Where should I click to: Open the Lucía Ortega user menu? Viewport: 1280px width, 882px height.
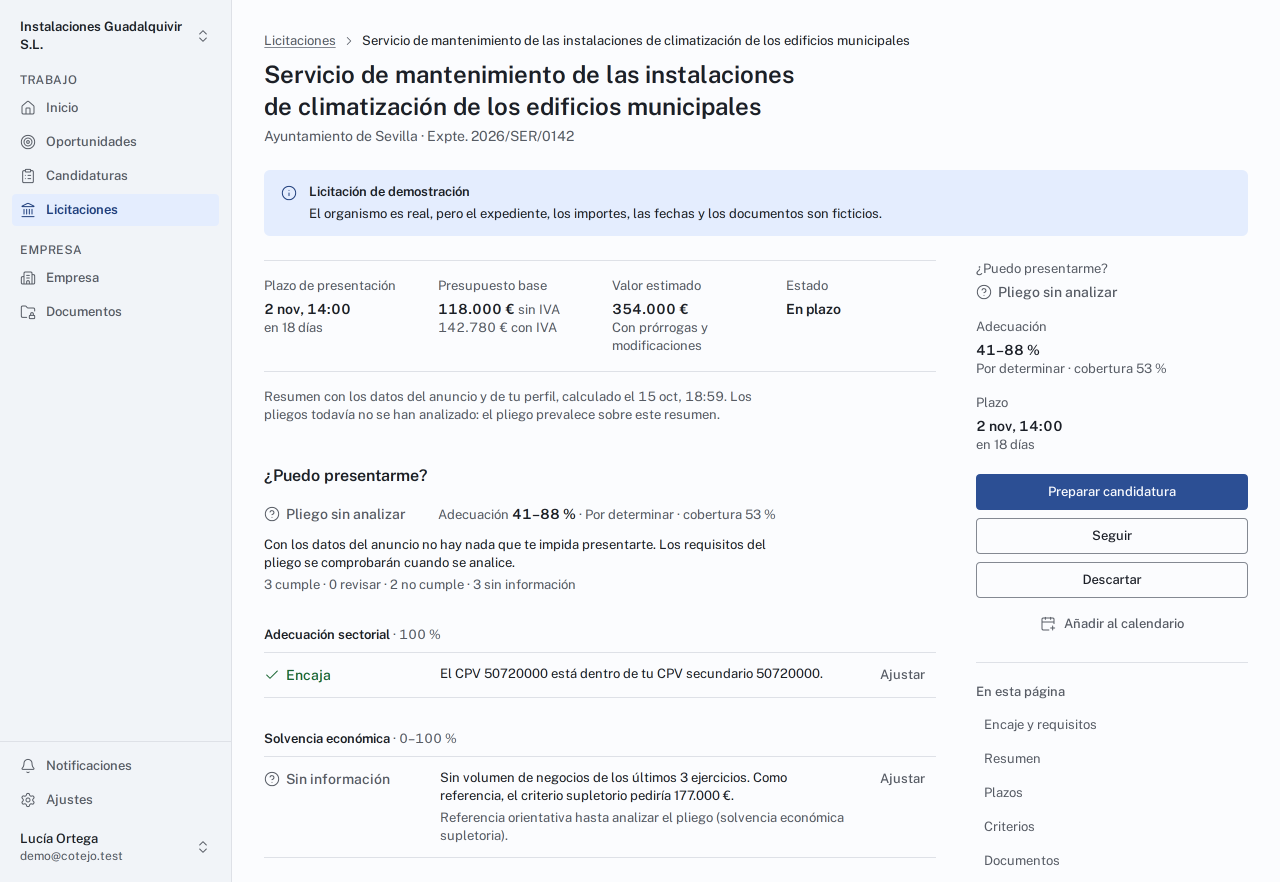coord(115,847)
